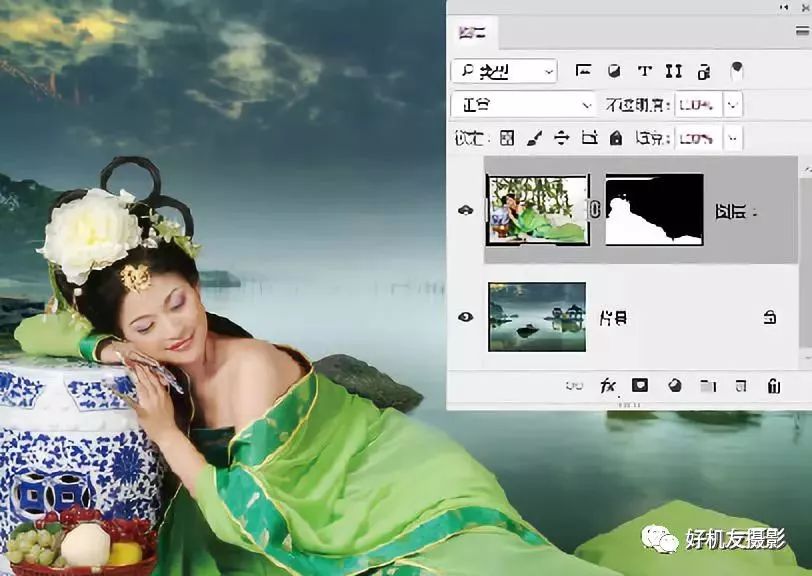Open the fx layer styles menu
The width and height of the screenshot is (812, 576).
point(607,385)
